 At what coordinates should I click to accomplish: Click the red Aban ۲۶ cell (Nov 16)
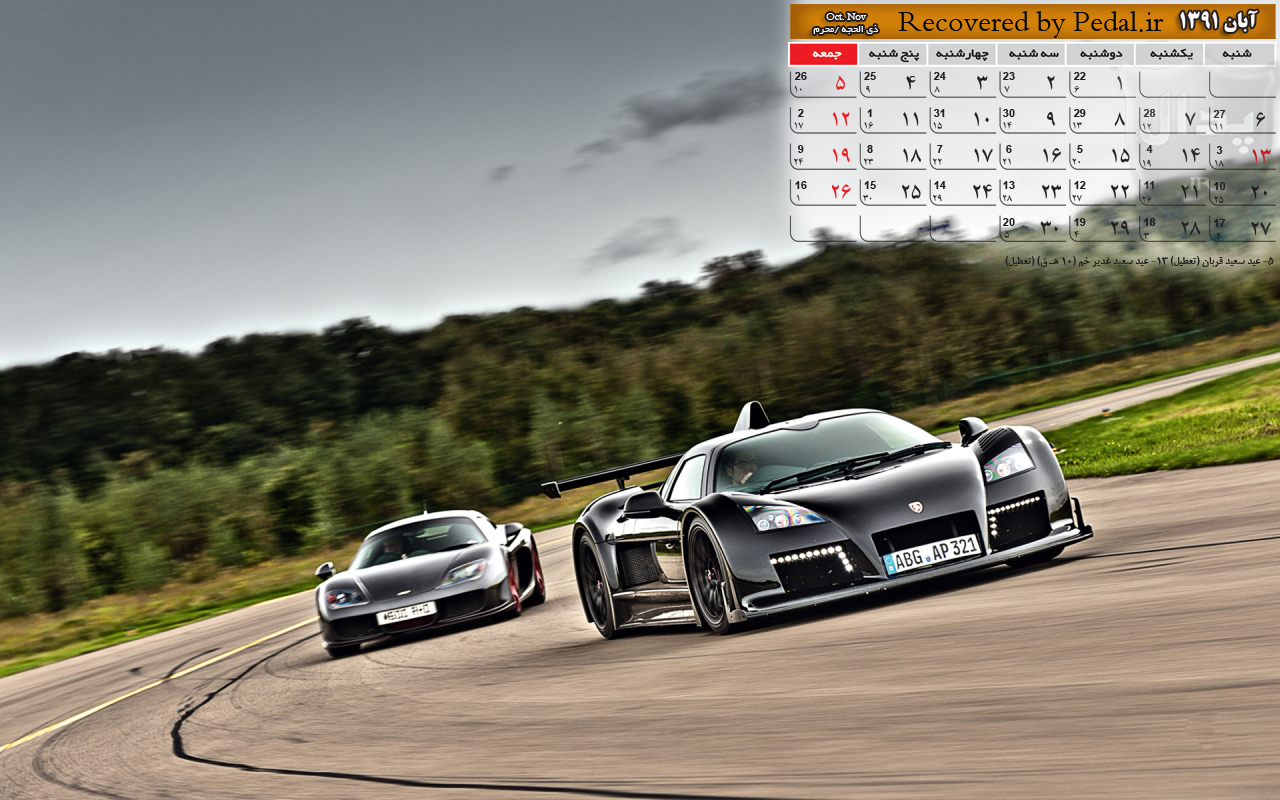tap(824, 191)
